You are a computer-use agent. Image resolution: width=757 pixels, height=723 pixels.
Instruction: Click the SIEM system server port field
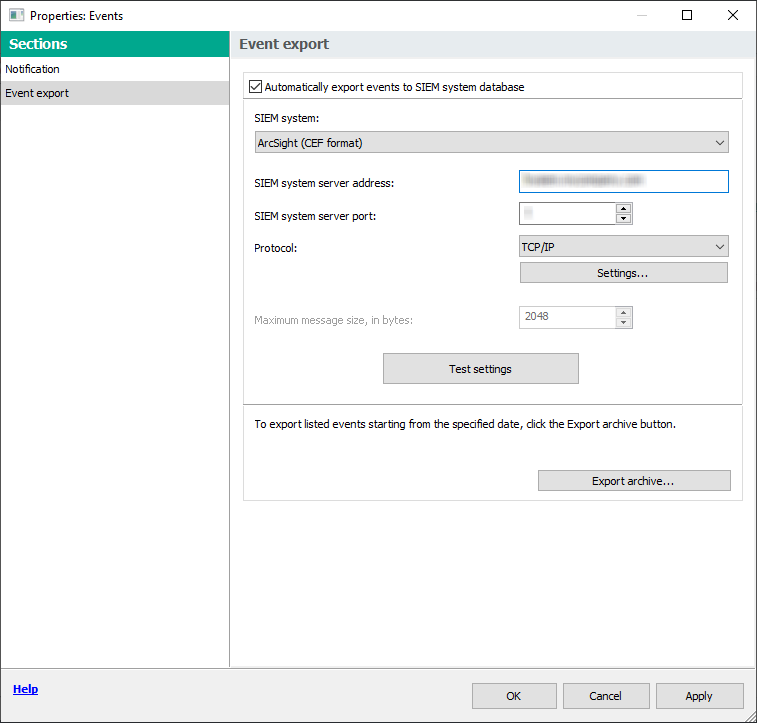[567, 214]
